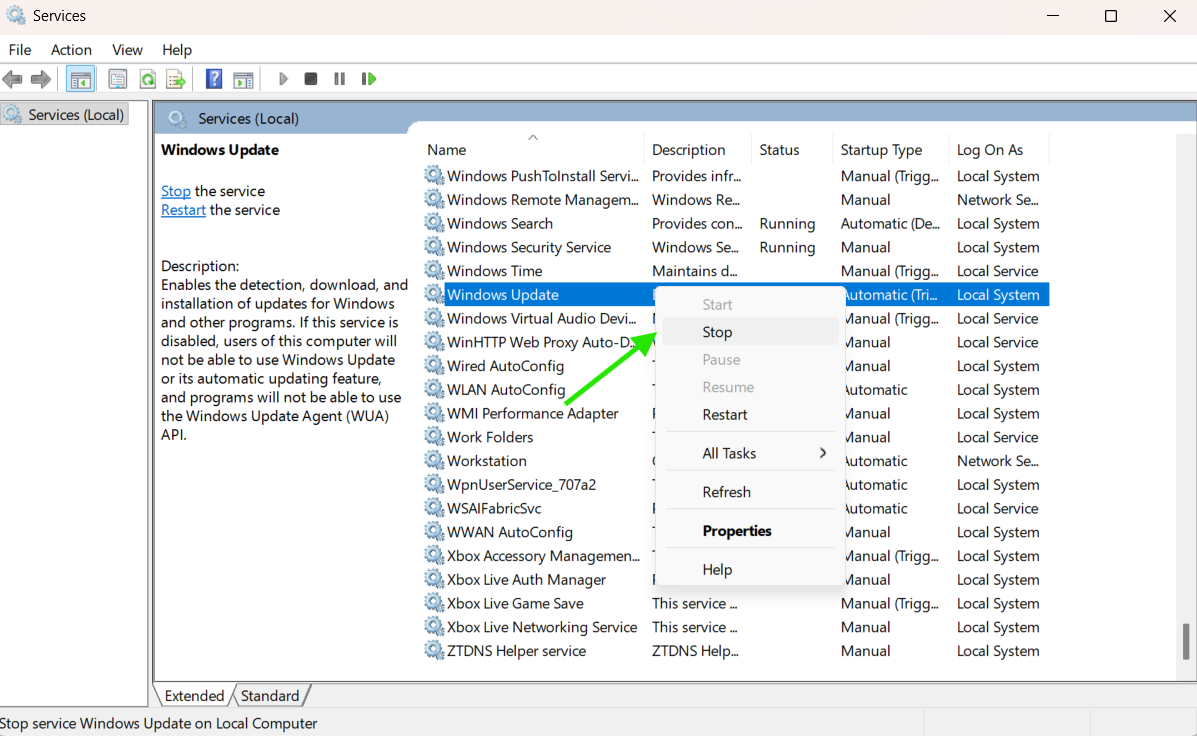Click the Restart the service link

point(183,210)
